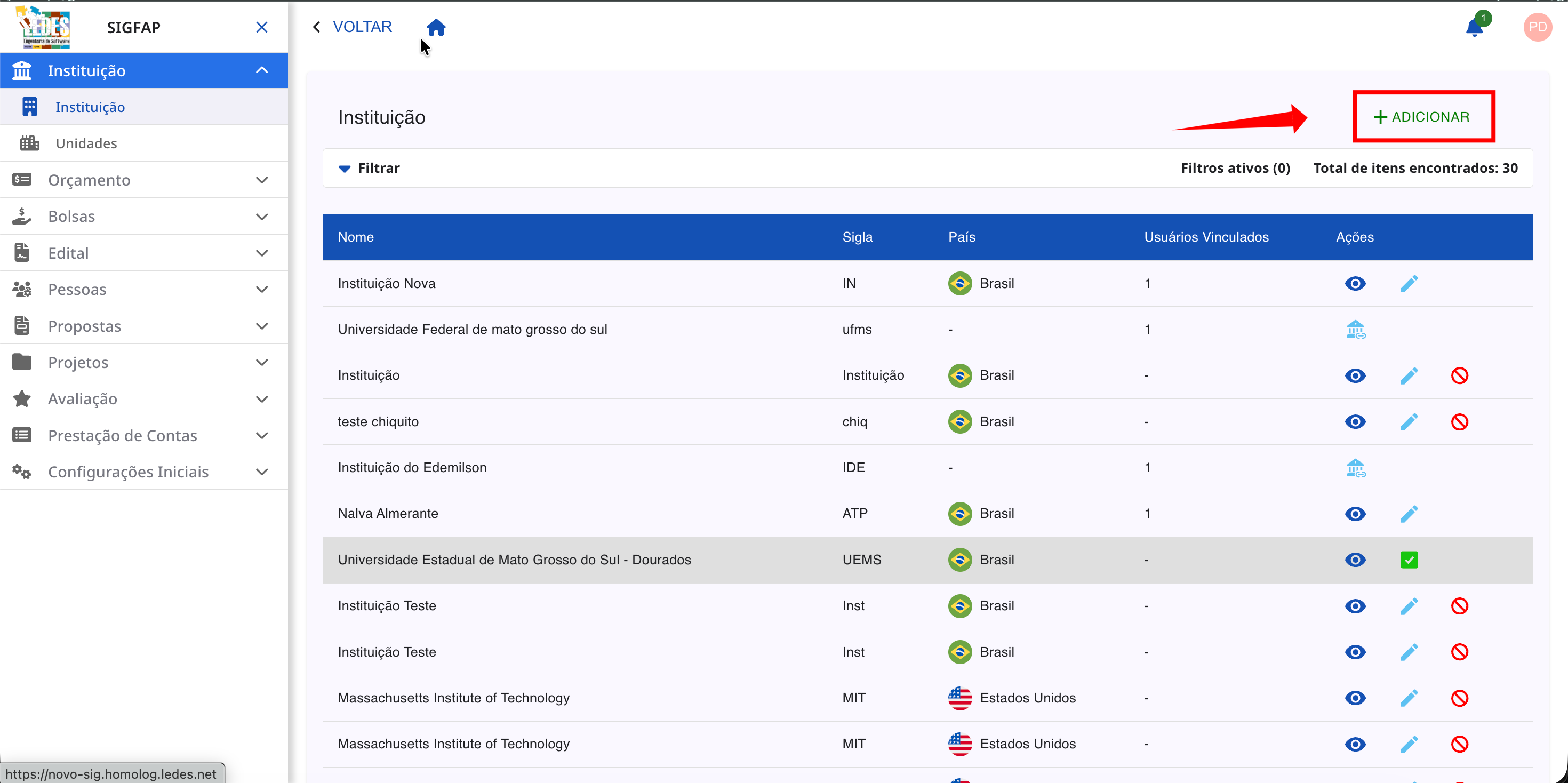1568x783 pixels.
Task: Close the SIGFAP sidebar with X
Action: pos(262,27)
